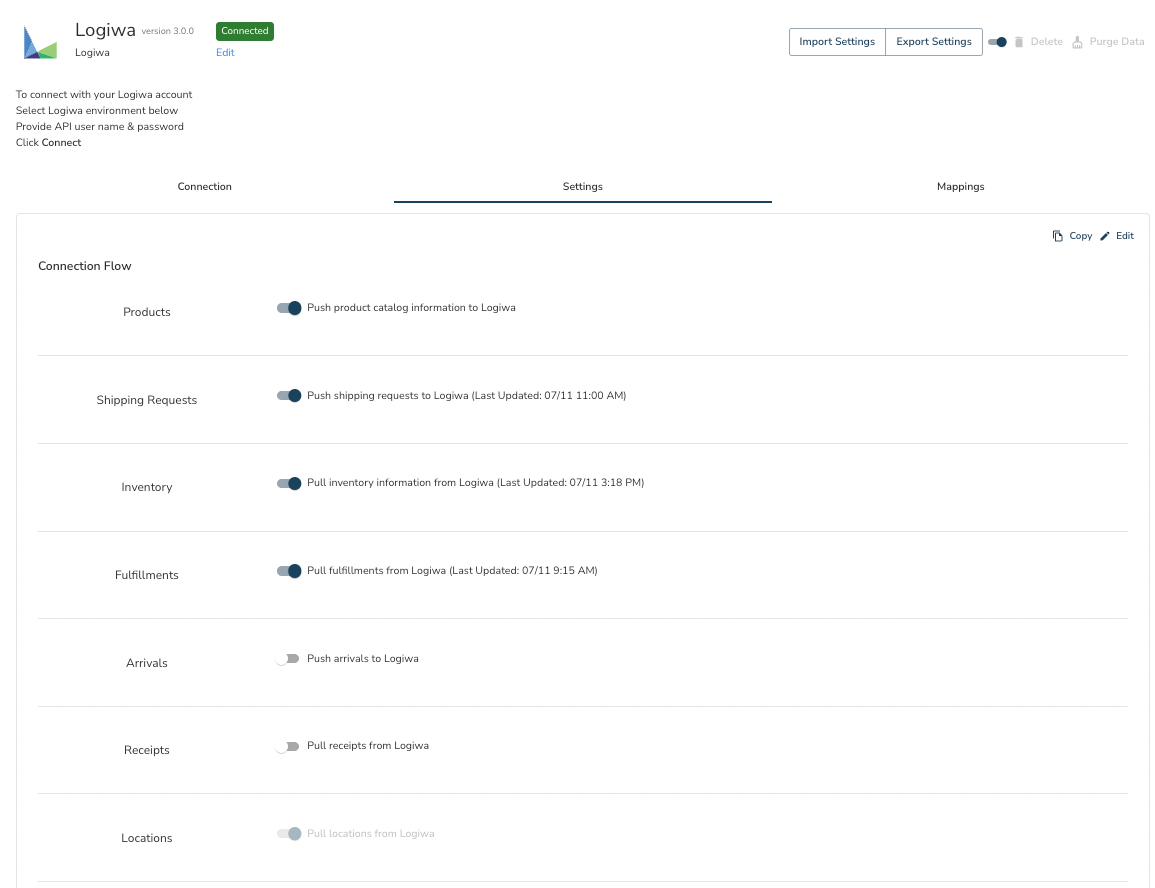Click the blue Edit link under Connected
This screenshot has height=888, width=1155.
click(225, 52)
